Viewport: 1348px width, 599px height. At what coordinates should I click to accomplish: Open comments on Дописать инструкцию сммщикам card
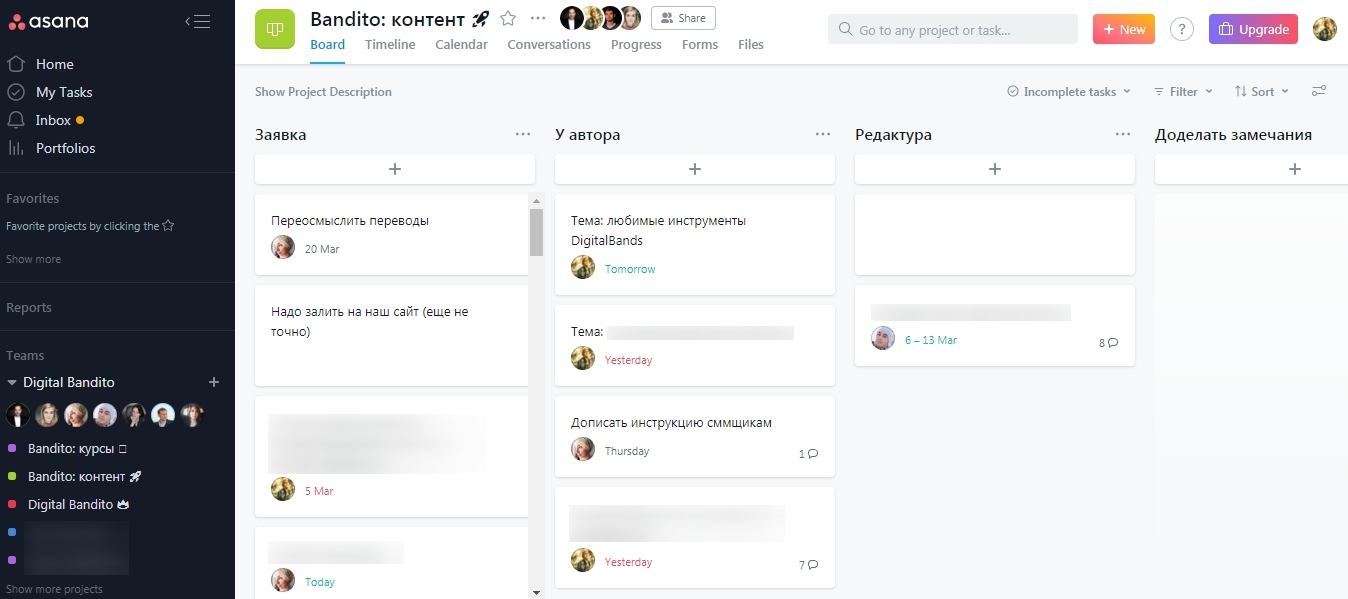tap(808, 454)
